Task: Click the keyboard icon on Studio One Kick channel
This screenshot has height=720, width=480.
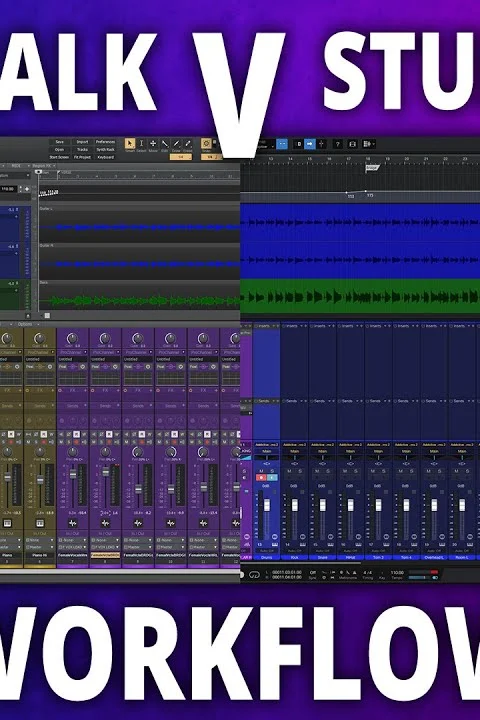Action: click(302, 544)
